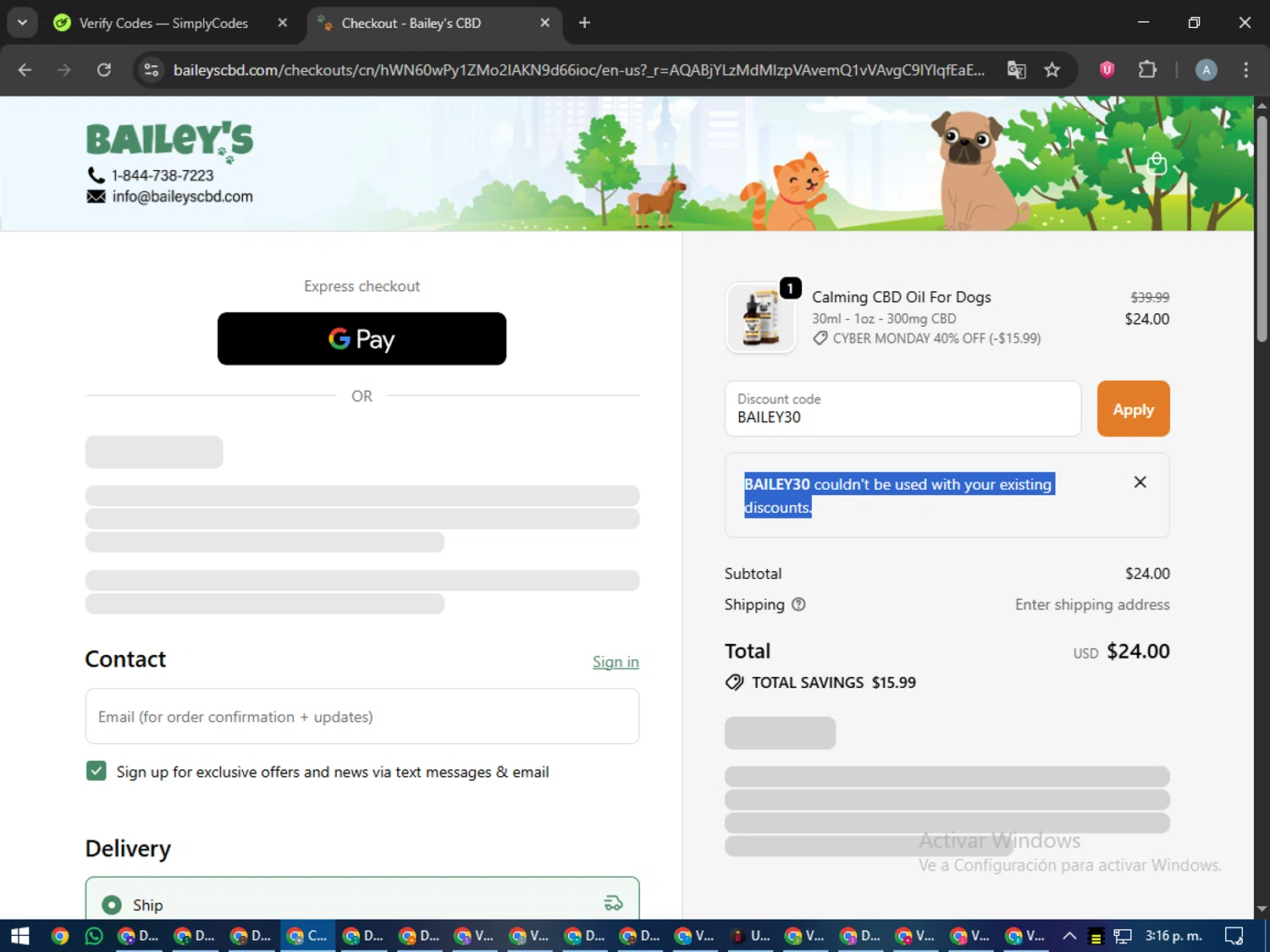This screenshot has width=1270, height=952.
Task: Open the 3:16 p. m. clock
Action: pyautogui.click(x=1173, y=935)
